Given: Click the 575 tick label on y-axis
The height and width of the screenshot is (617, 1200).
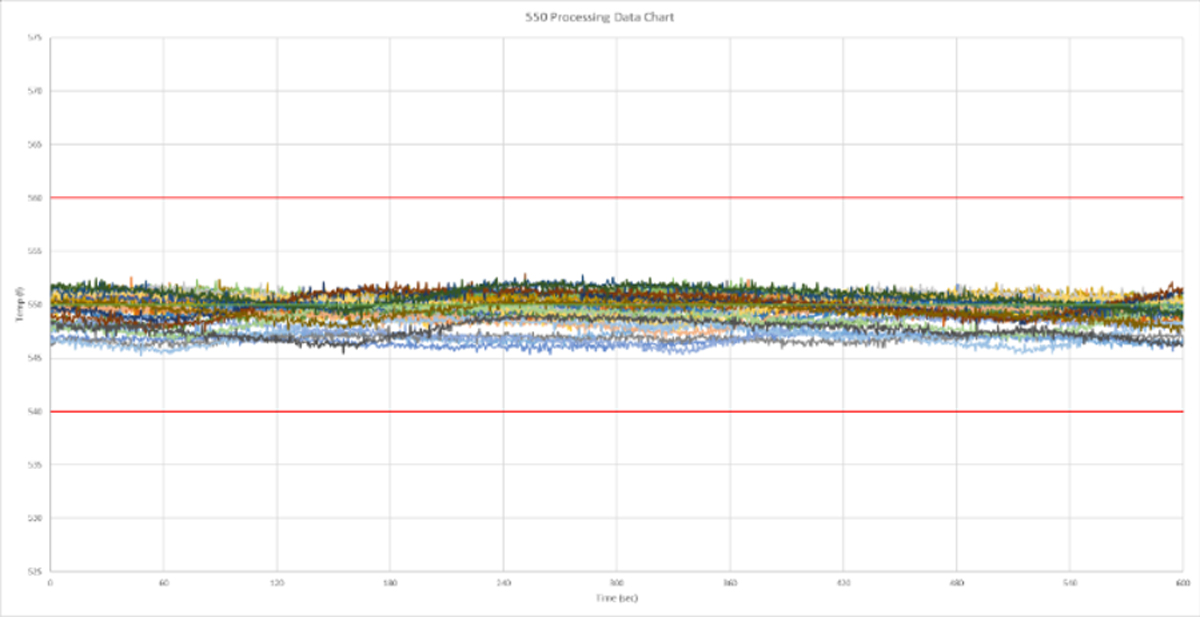Looking at the screenshot, I should click(x=36, y=37).
